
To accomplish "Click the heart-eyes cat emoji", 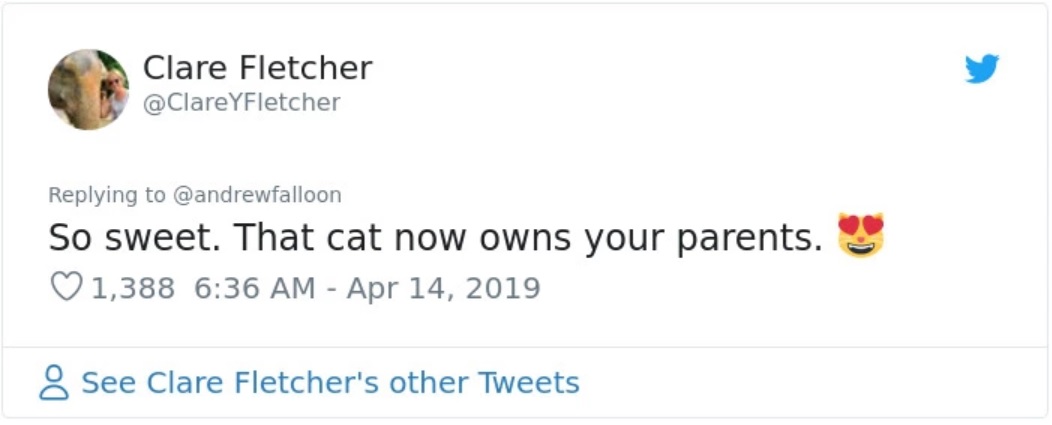I will coord(862,236).
